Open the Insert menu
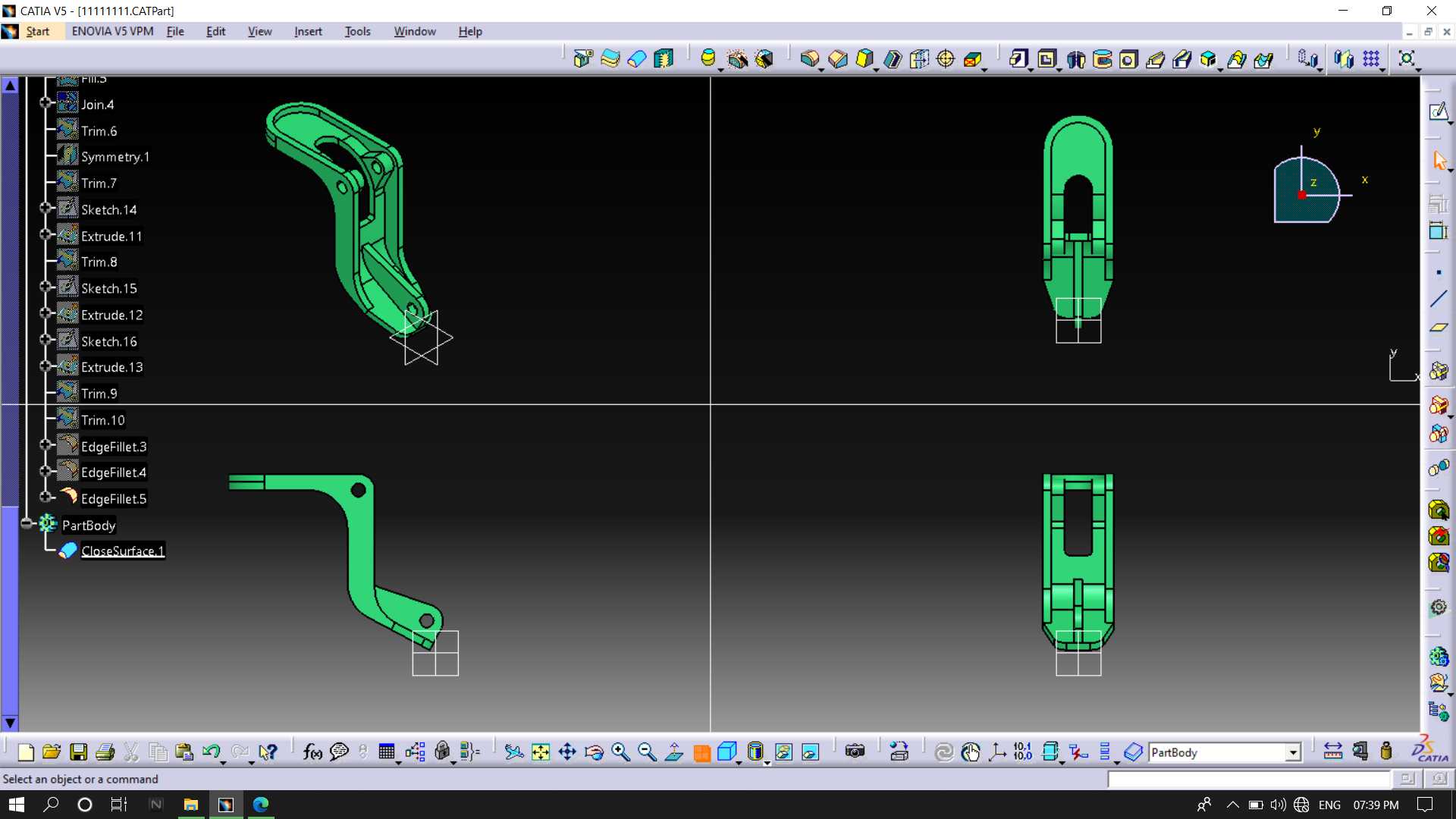Screen dimensions: 1456x819 [308, 31]
